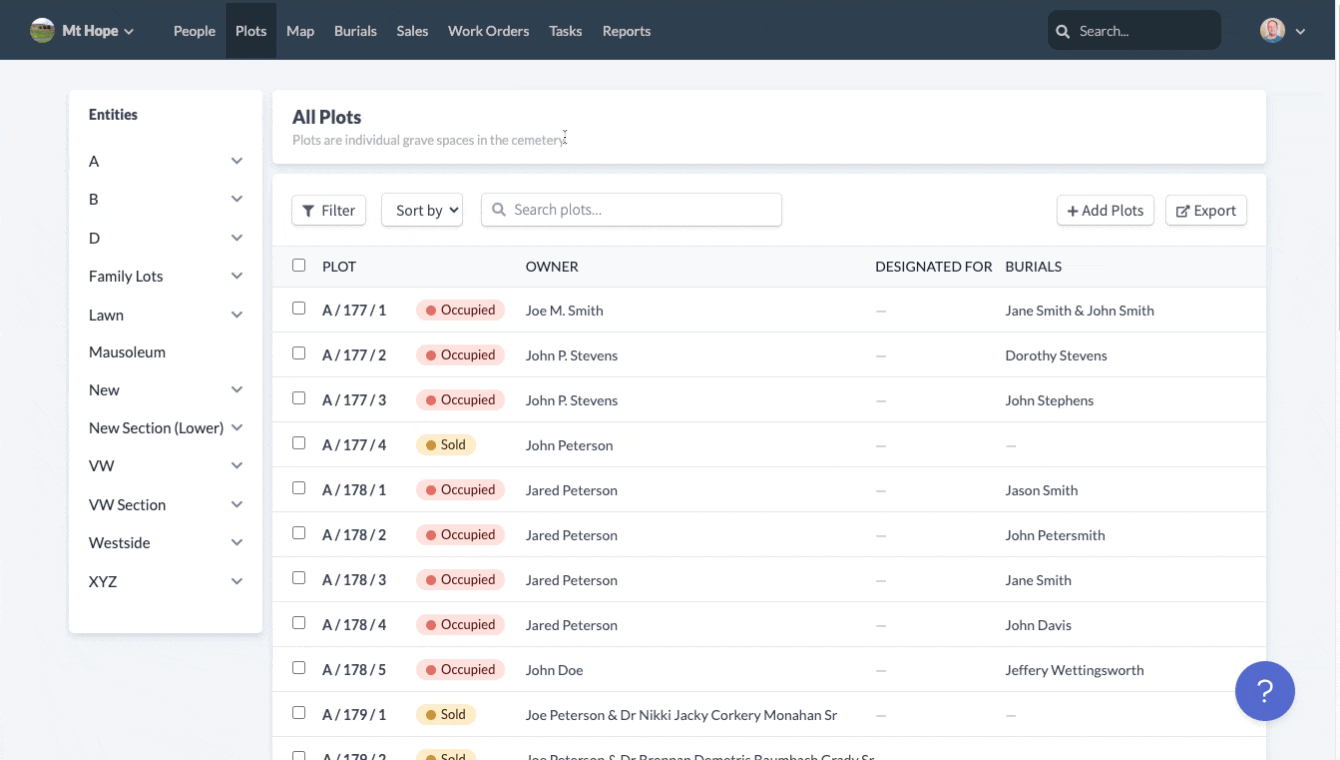This screenshot has width=1340, height=760.
Task: Expand entity D chevron
Action: [237, 238]
